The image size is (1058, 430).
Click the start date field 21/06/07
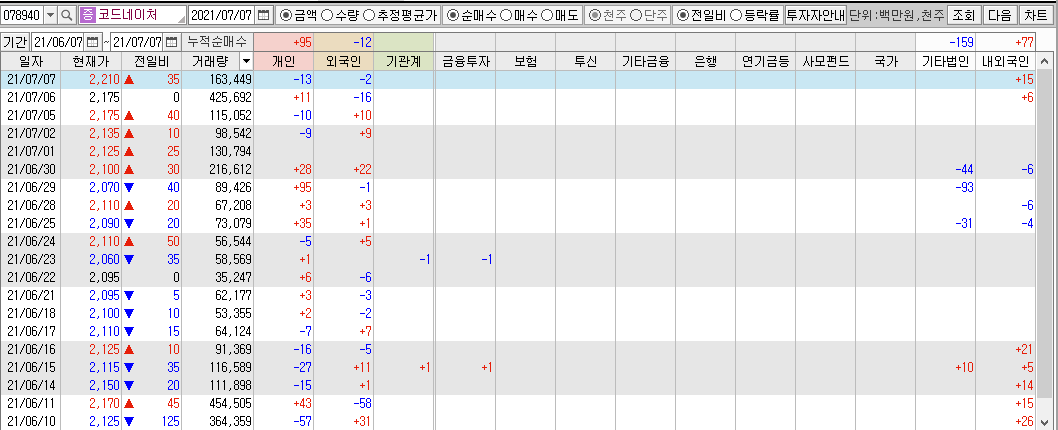tap(59, 42)
